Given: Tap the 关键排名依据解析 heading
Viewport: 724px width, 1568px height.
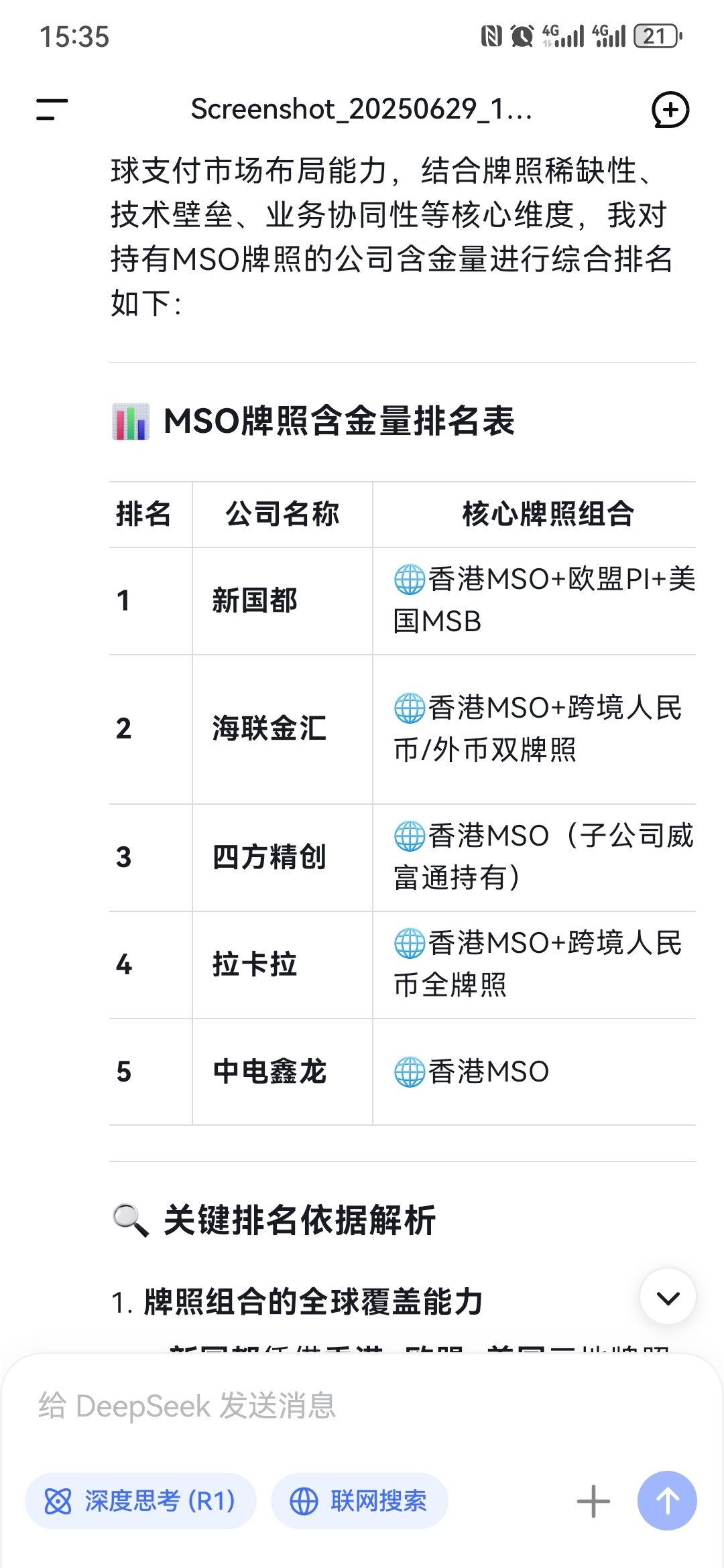Looking at the screenshot, I should [300, 1220].
